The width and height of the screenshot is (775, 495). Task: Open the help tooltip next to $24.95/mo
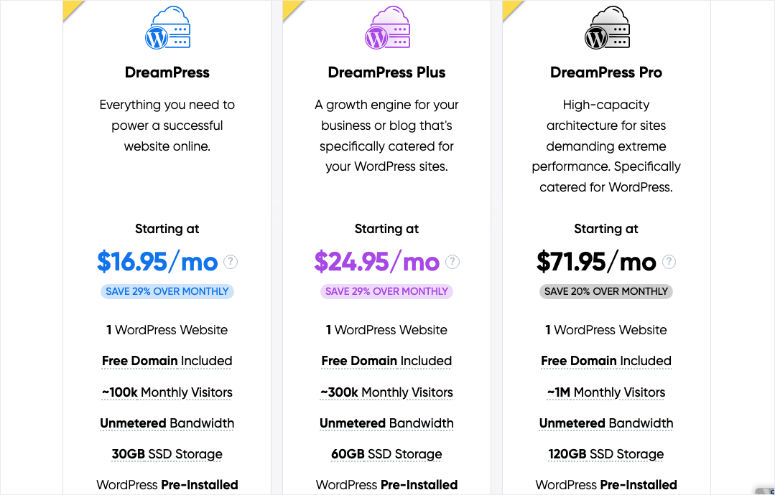coord(452,262)
